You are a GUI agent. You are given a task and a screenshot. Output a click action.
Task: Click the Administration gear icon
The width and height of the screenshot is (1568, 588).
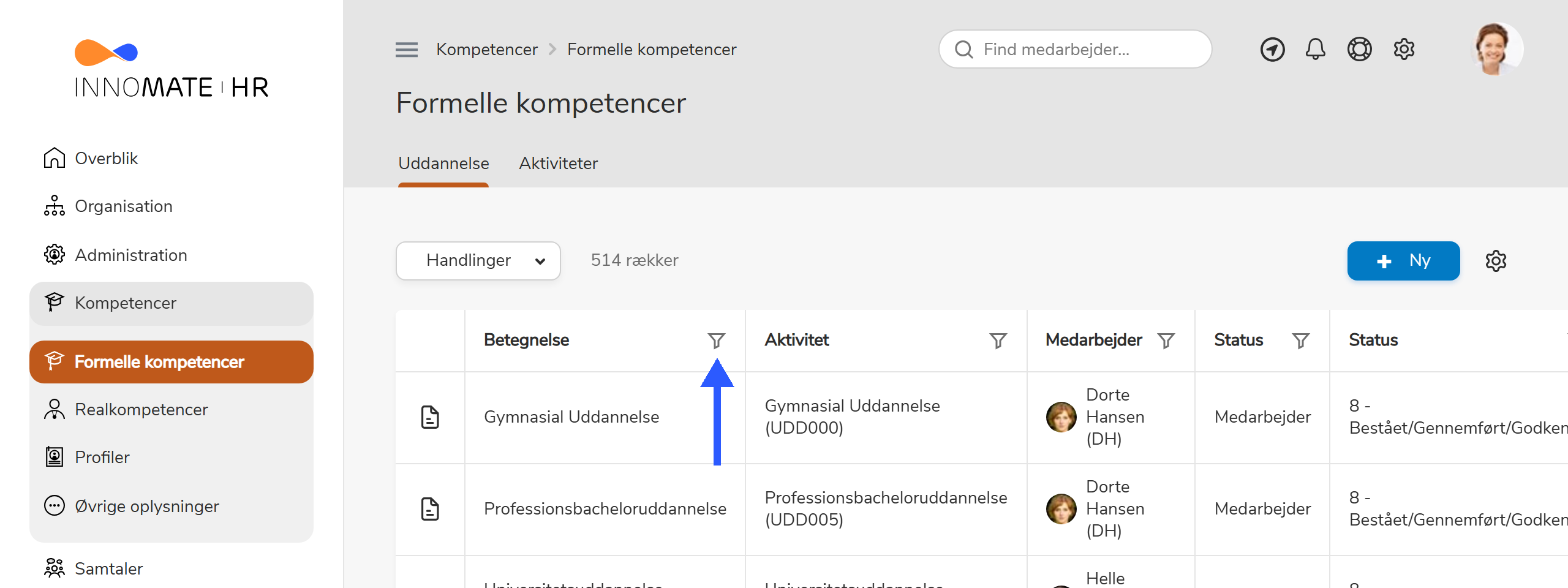click(x=55, y=254)
